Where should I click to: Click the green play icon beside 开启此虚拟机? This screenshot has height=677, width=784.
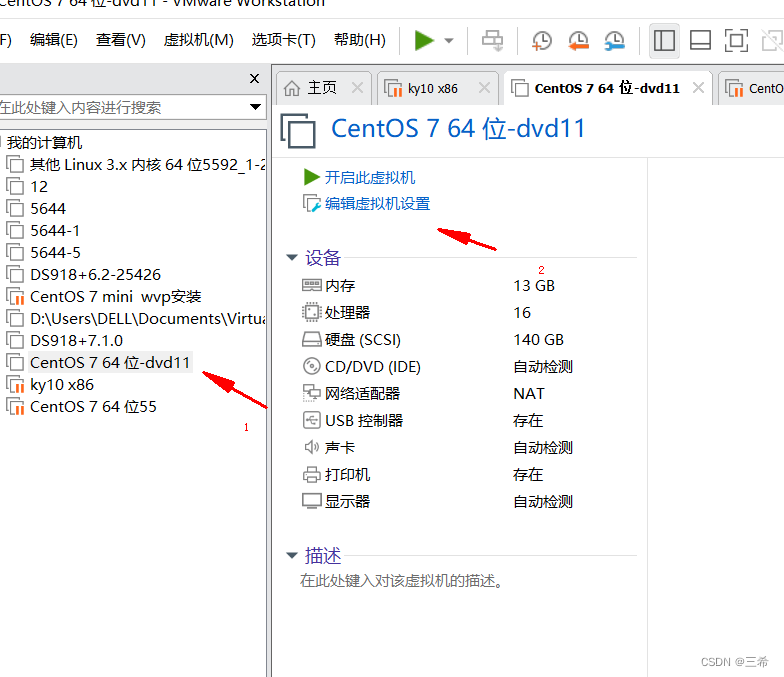pos(312,176)
